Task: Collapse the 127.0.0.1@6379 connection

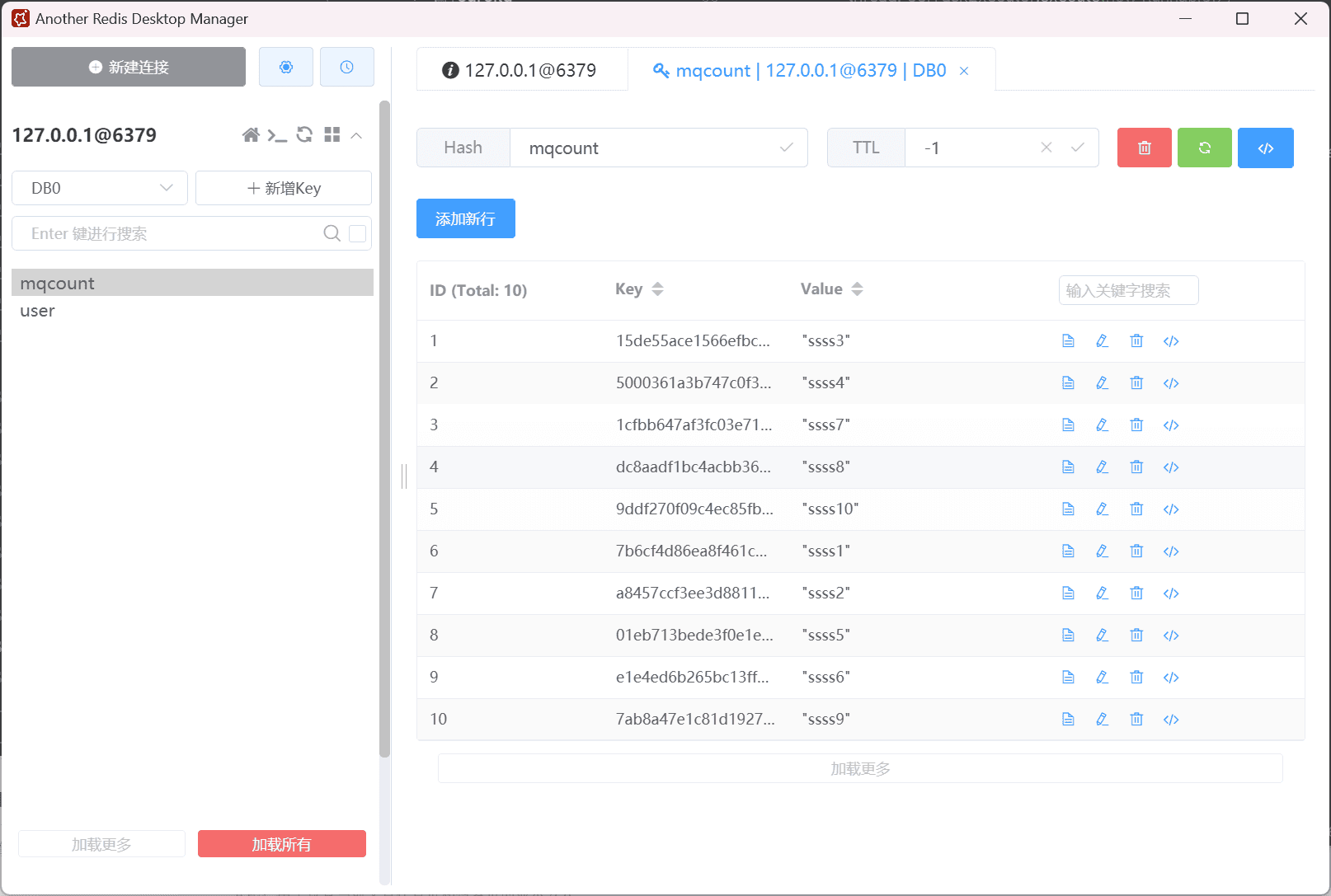Action: [x=356, y=135]
